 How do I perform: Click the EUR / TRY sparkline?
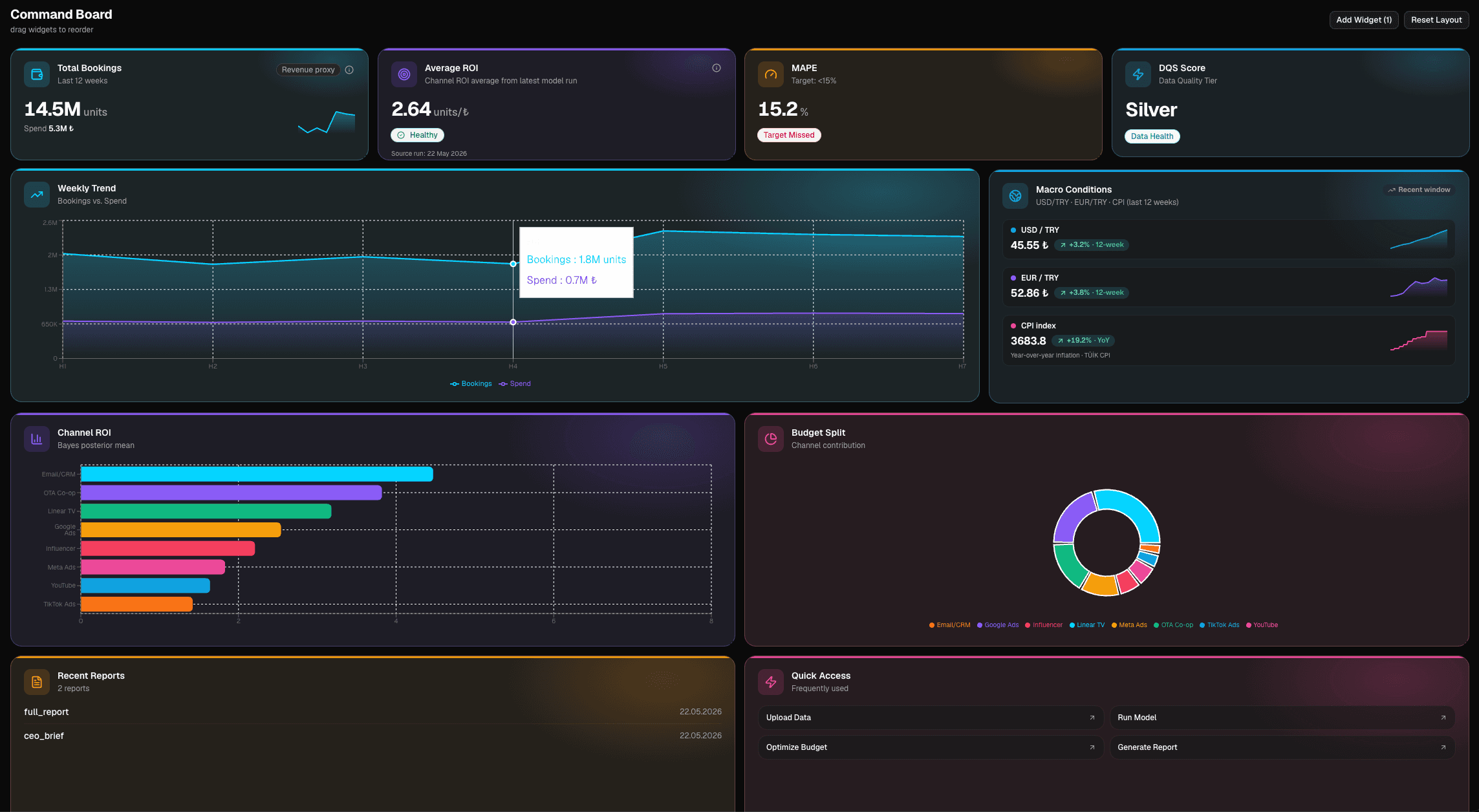coord(1419,287)
